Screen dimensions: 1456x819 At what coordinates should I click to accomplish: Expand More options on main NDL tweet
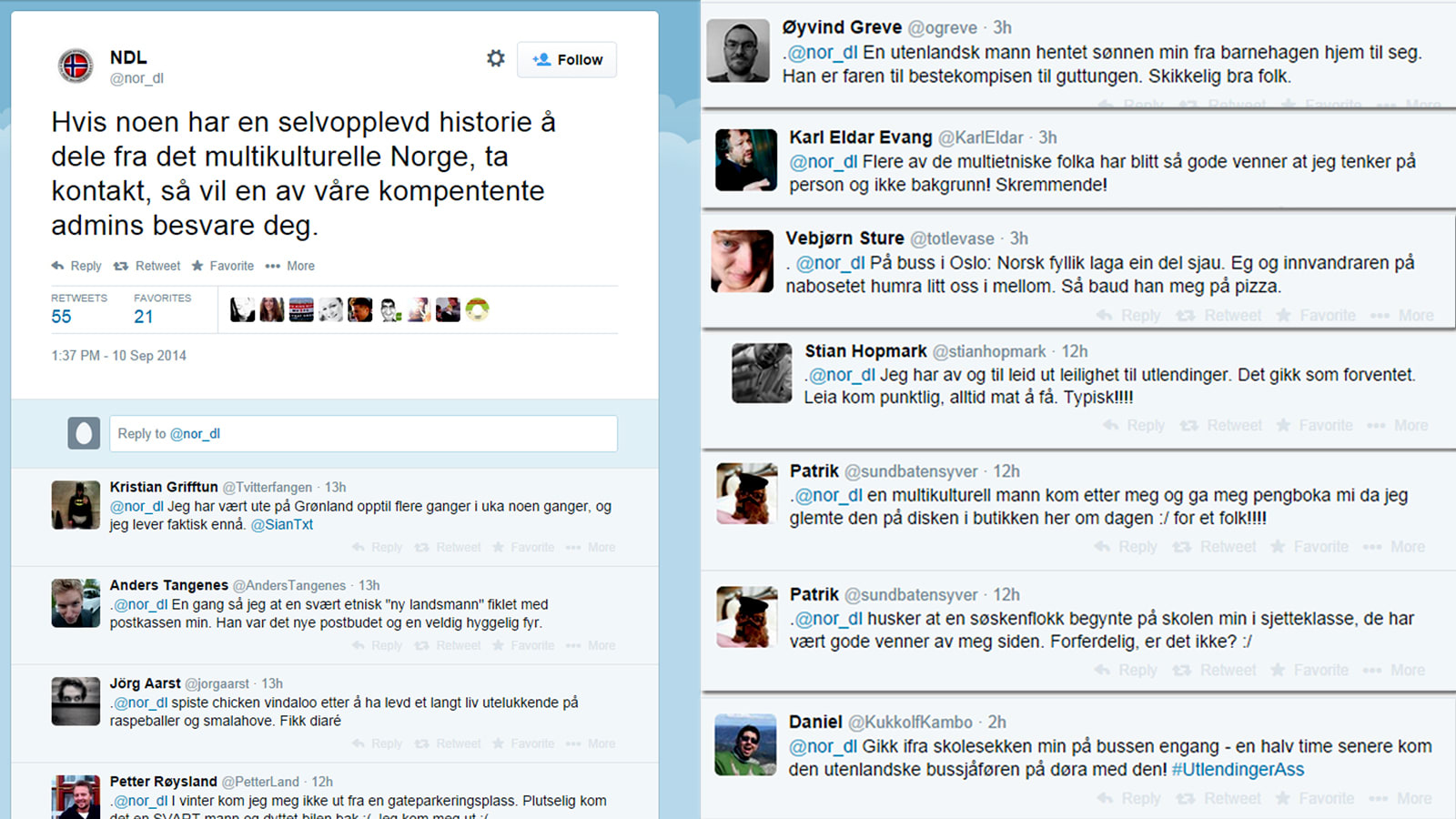click(x=290, y=266)
